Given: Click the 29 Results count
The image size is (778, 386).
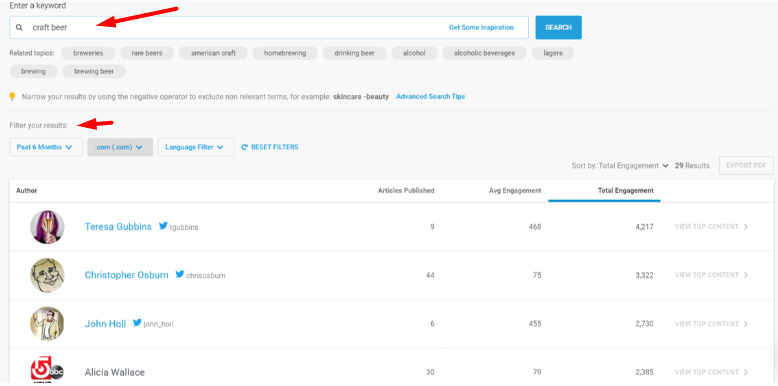Looking at the screenshot, I should pyautogui.click(x=692, y=166).
